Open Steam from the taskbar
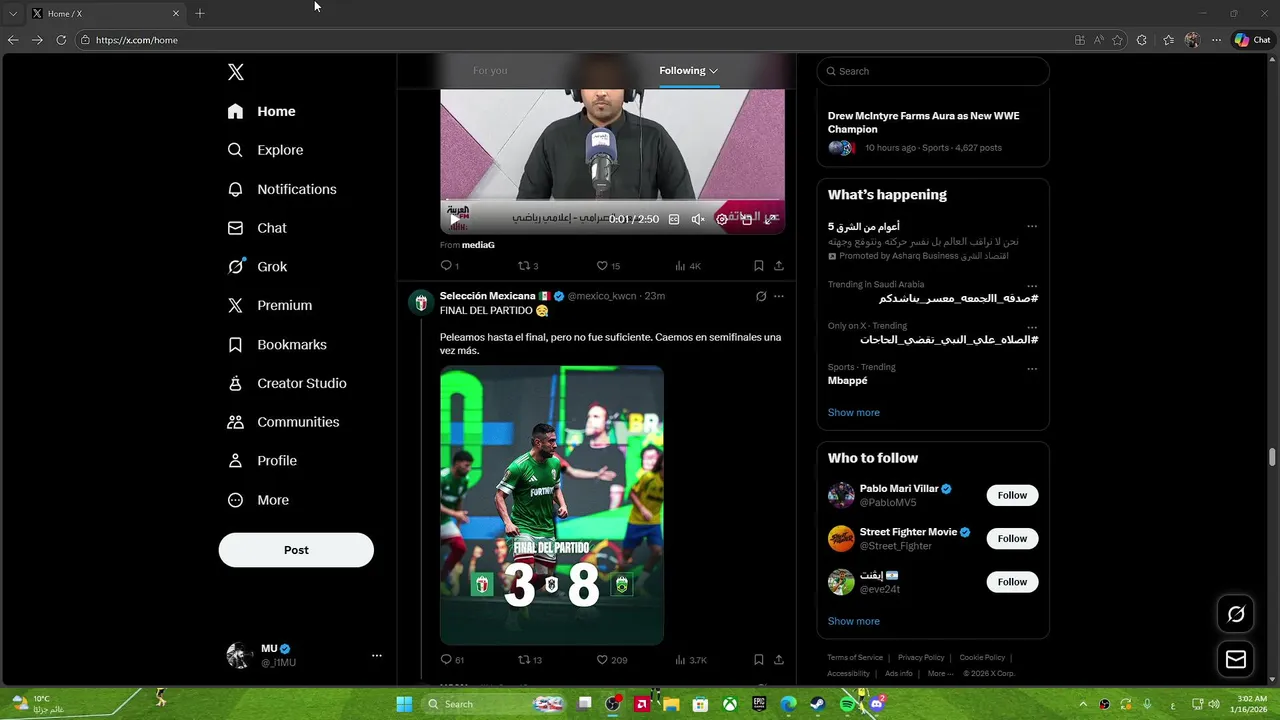The width and height of the screenshot is (1280, 720). tap(818, 704)
